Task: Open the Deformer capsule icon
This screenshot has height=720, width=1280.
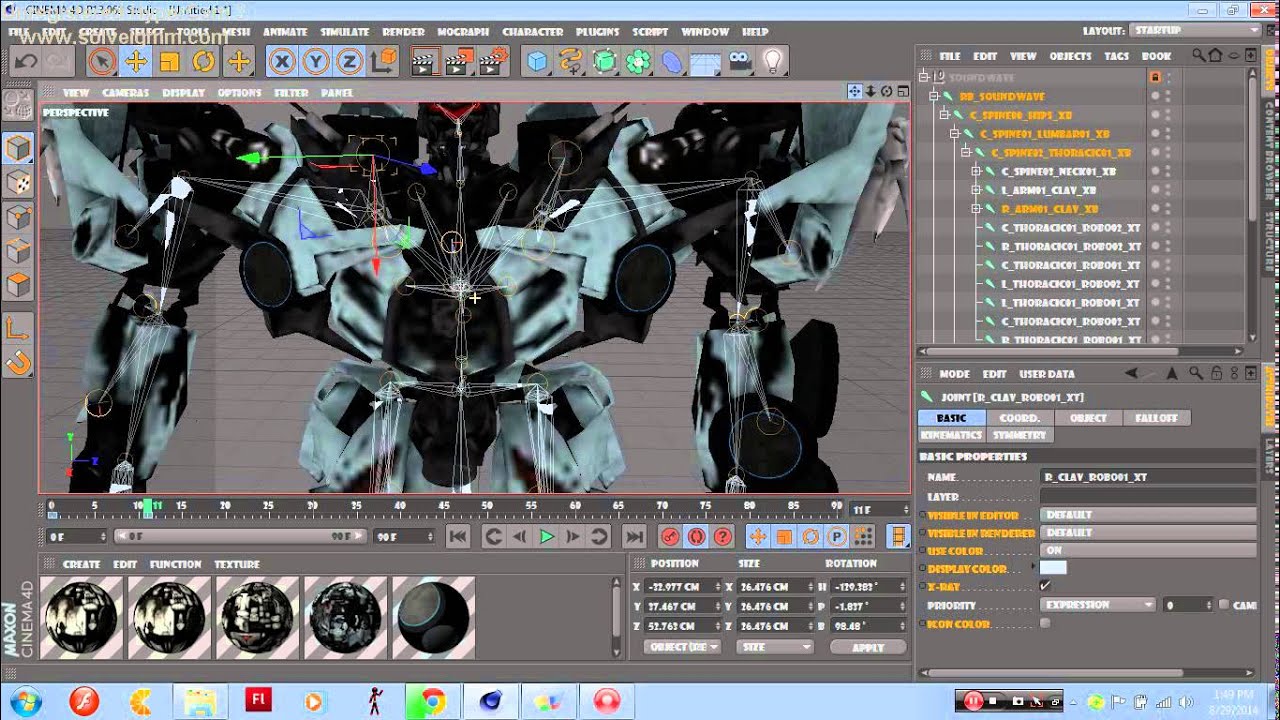Action: [x=672, y=62]
